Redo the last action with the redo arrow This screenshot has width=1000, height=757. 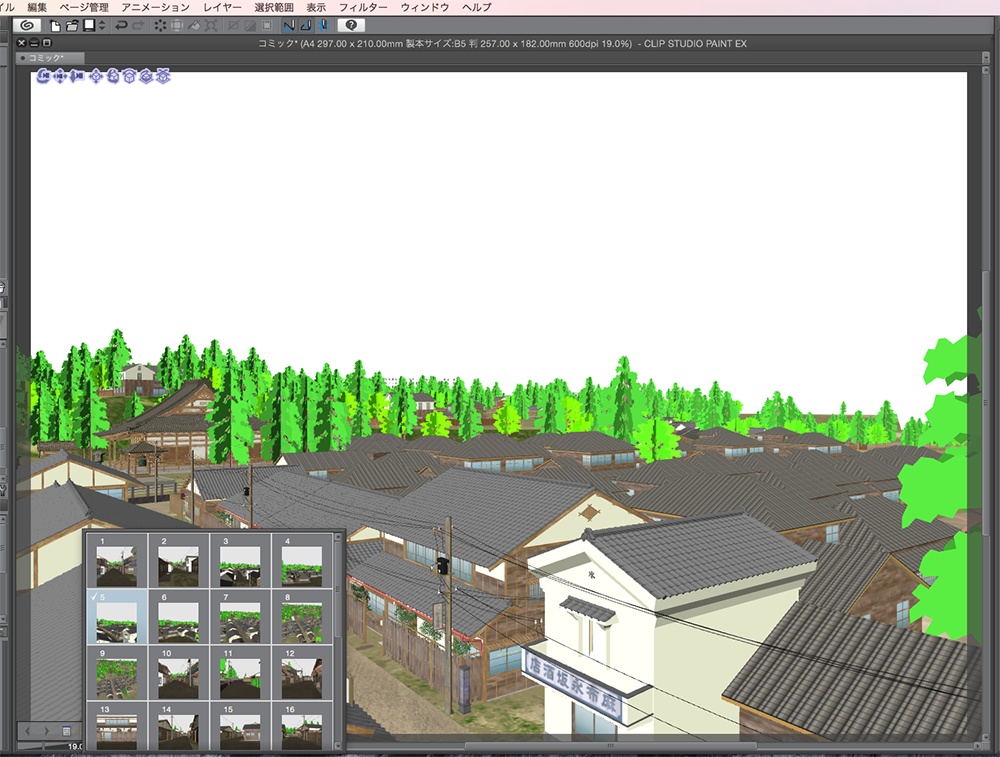click(138, 25)
